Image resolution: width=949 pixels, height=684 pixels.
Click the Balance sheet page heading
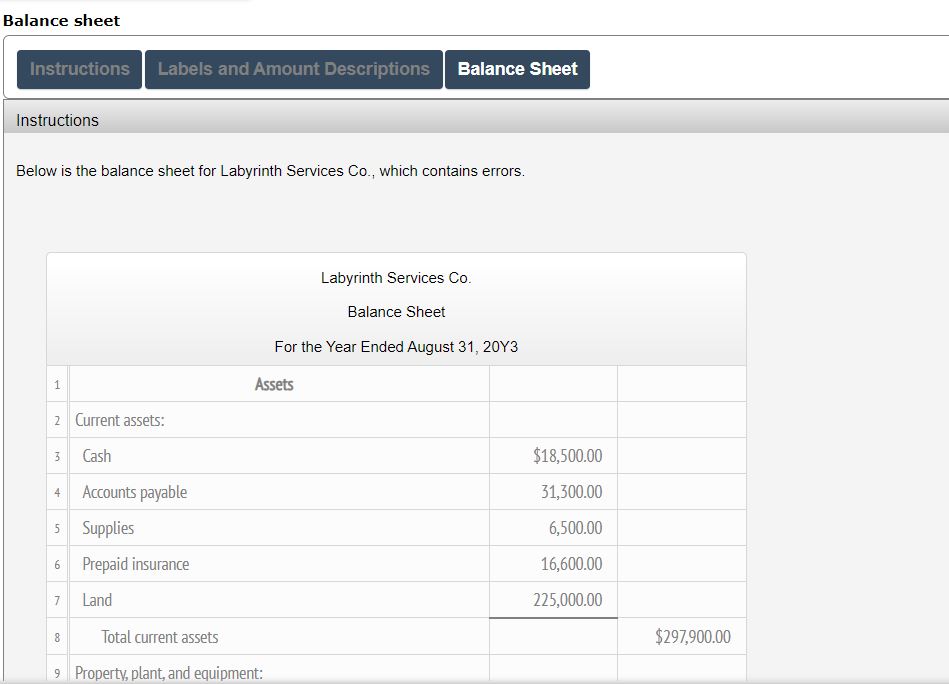coord(61,20)
